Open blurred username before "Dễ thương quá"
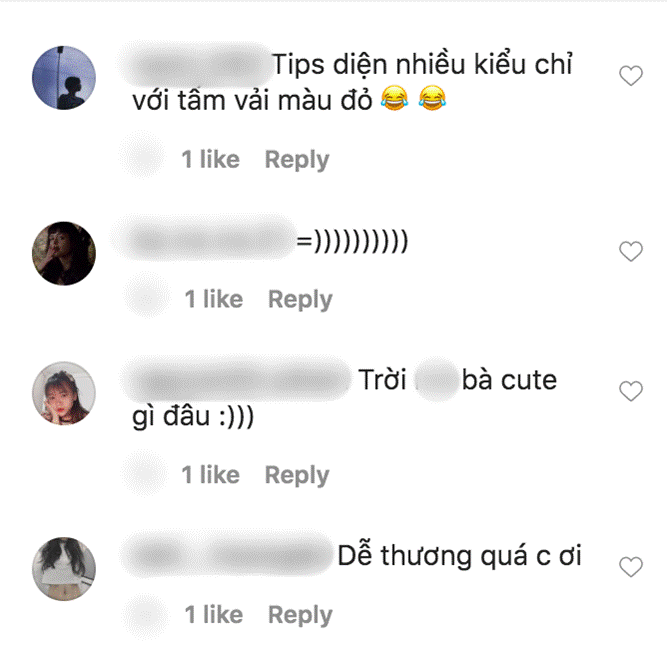This screenshot has width=667, height=649. [228, 555]
